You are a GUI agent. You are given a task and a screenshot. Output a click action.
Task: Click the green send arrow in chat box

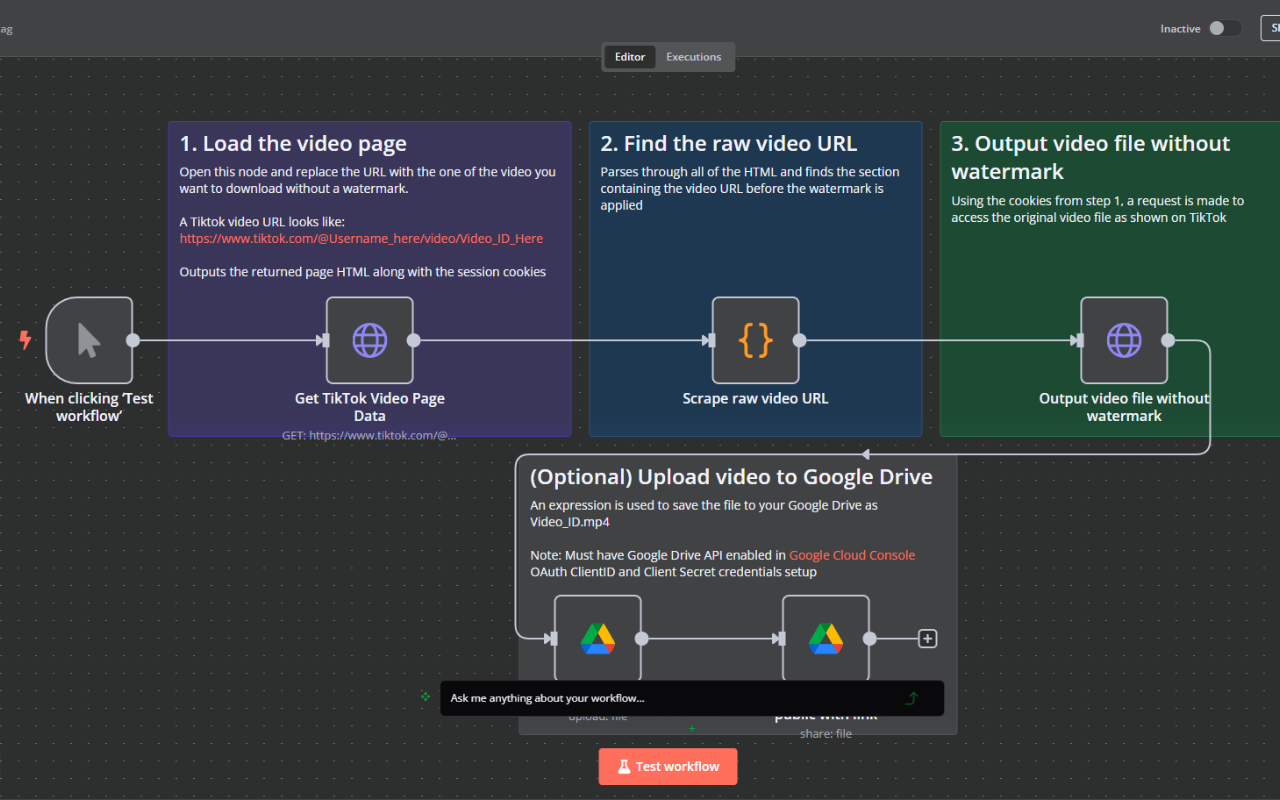pyautogui.click(x=911, y=698)
